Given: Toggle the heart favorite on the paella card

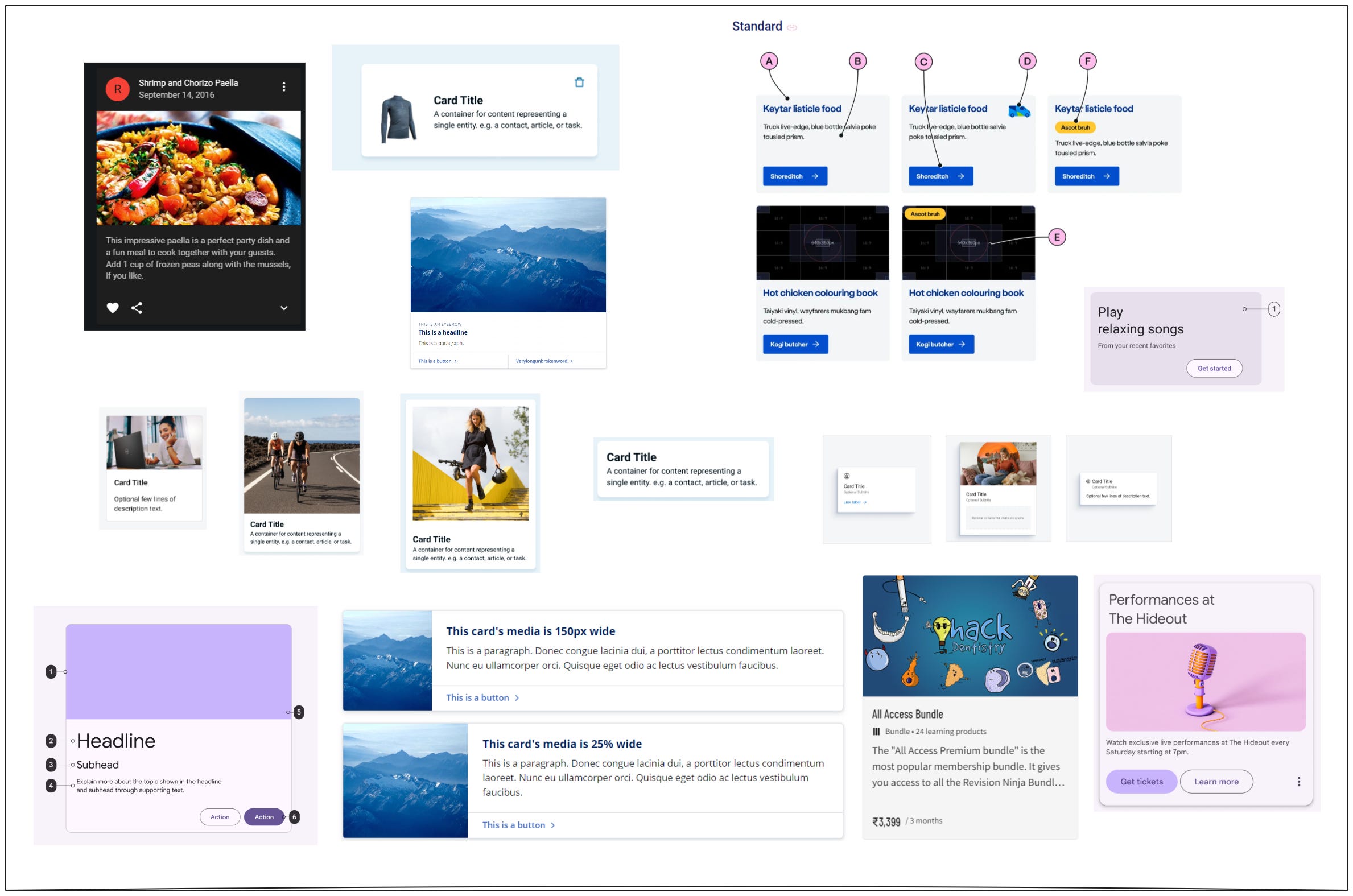Looking at the screenshot, I should [x=113, y=308].
